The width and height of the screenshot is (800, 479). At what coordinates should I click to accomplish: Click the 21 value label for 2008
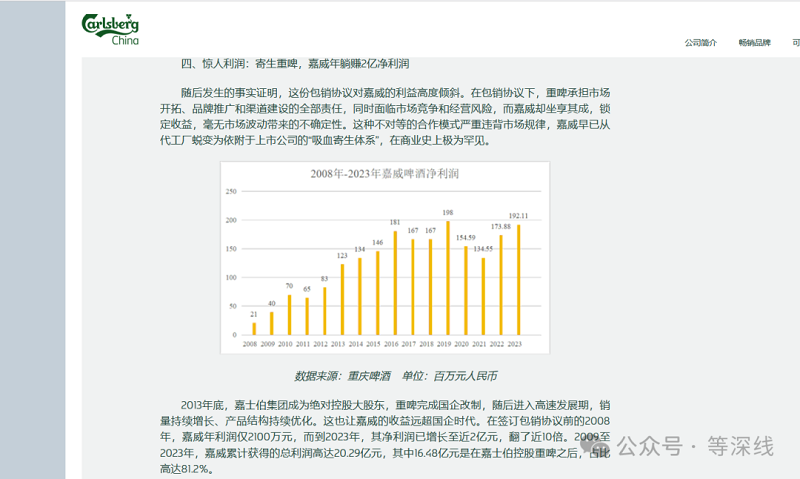point(254,314)
